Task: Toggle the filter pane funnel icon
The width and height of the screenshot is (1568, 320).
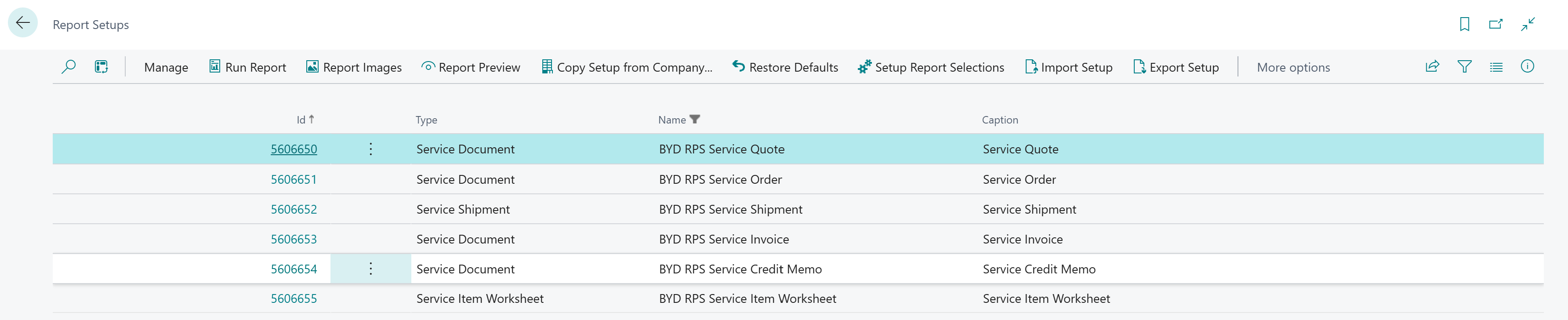Action: (1465, 67)
